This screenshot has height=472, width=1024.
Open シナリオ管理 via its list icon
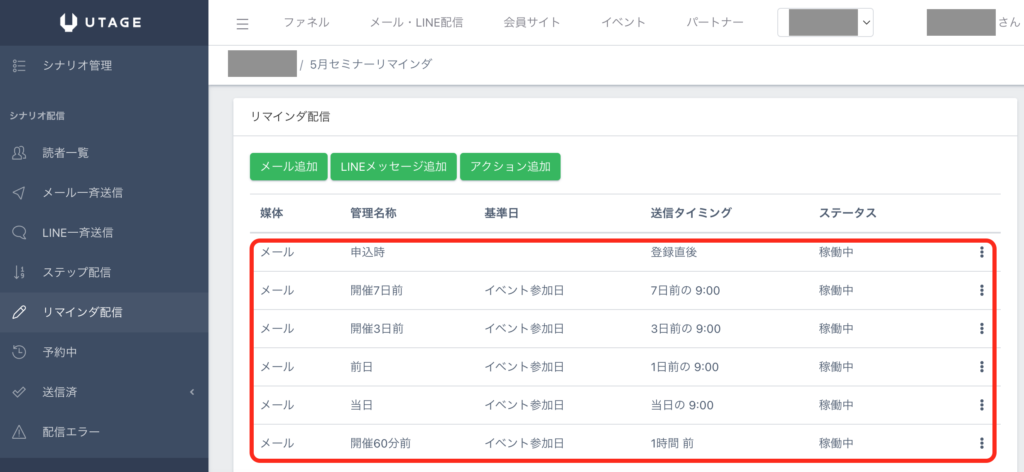[18, 66]
